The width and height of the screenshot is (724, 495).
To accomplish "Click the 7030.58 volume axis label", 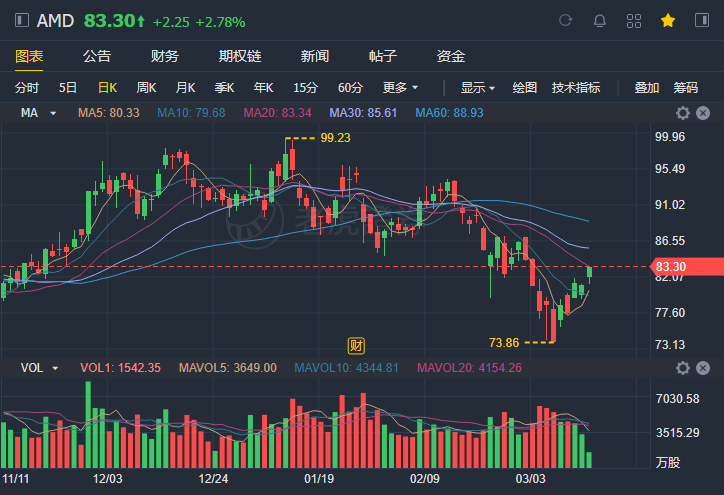I will (x=677, y=398).
